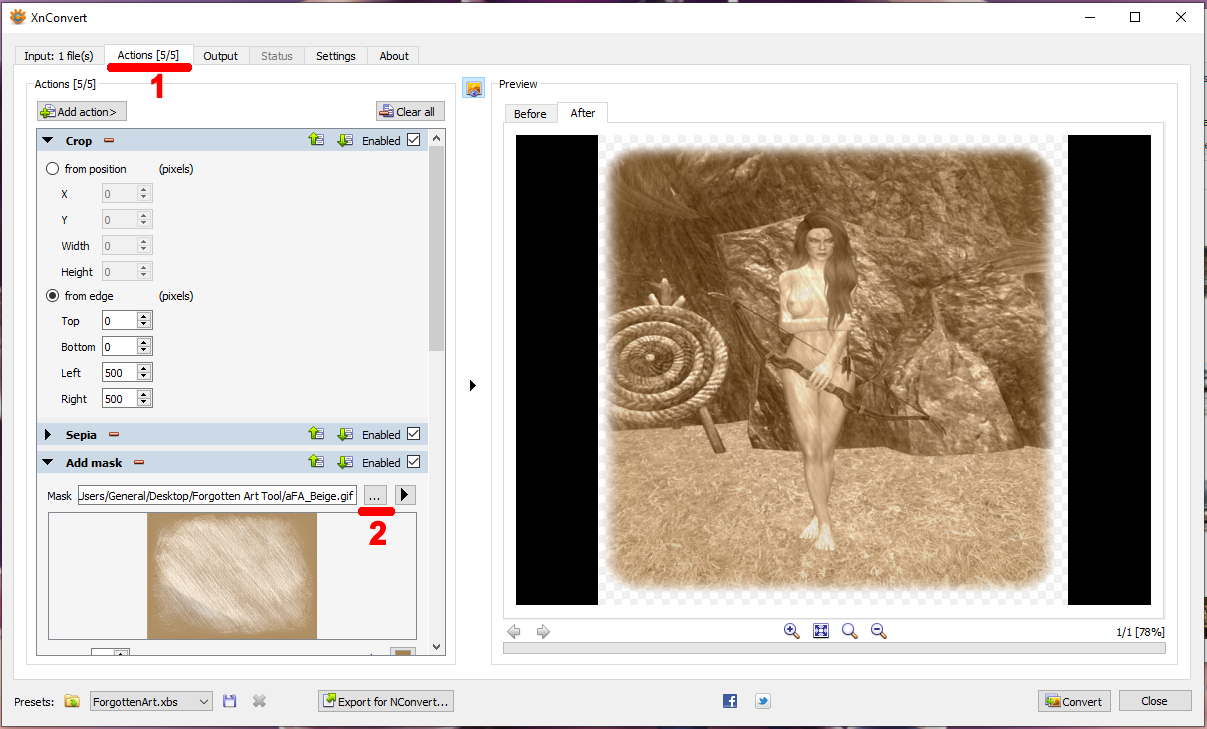The width and height of the screenshot is (1207, 729).
Task: Remove the Sepia action with its minus icon
Action: [x=114, y=435]
